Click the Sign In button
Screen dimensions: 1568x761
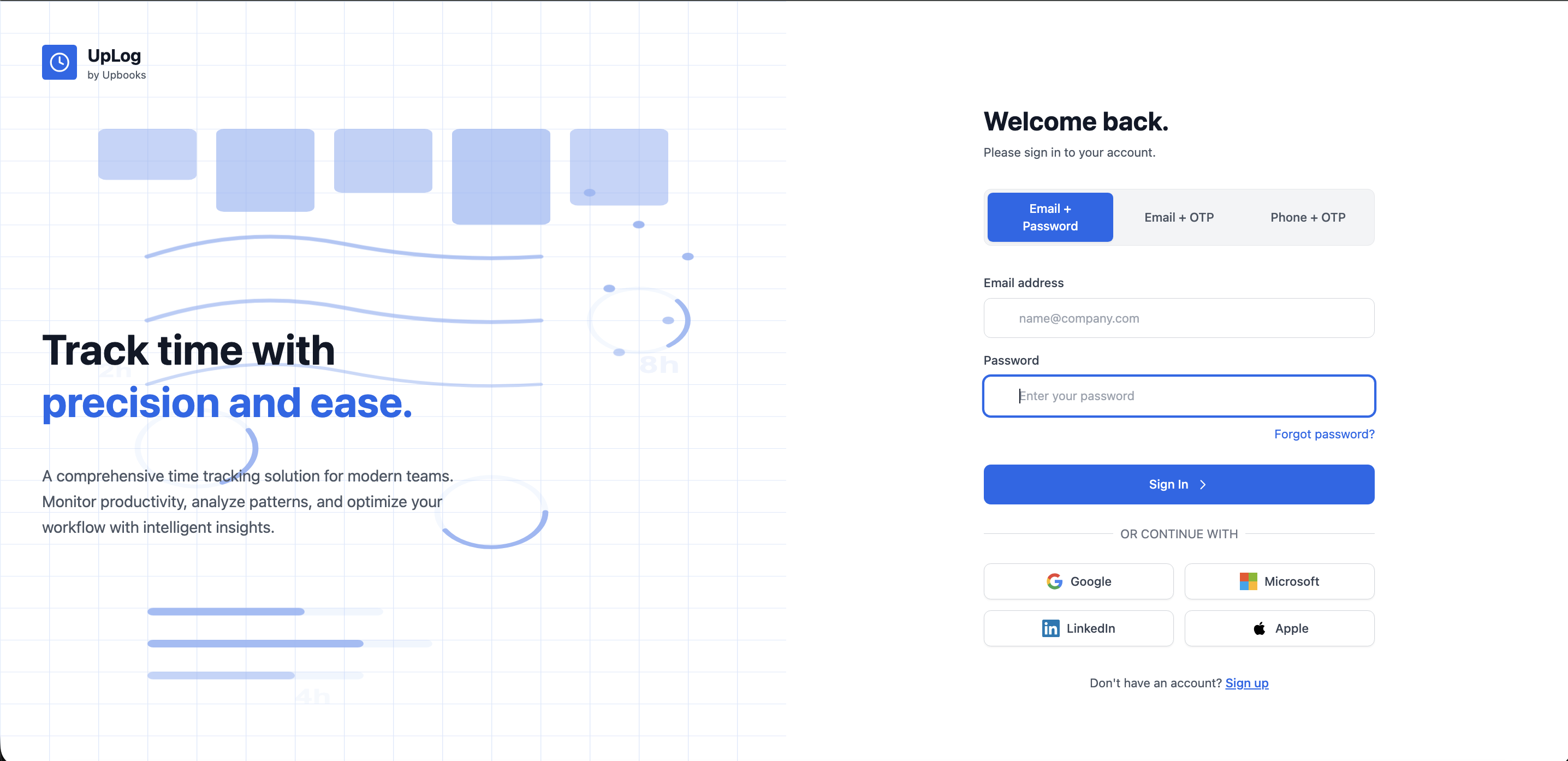(1178, 485)
